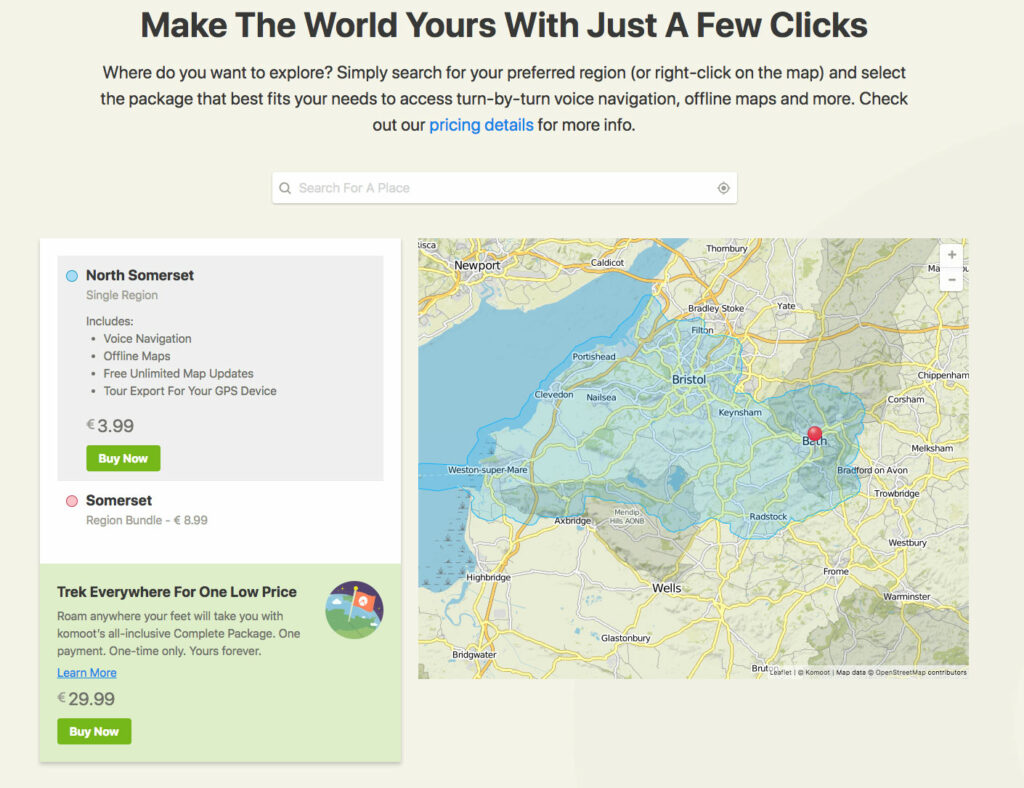
Task: Click Frome label on the map
Action: pos(836,571)
